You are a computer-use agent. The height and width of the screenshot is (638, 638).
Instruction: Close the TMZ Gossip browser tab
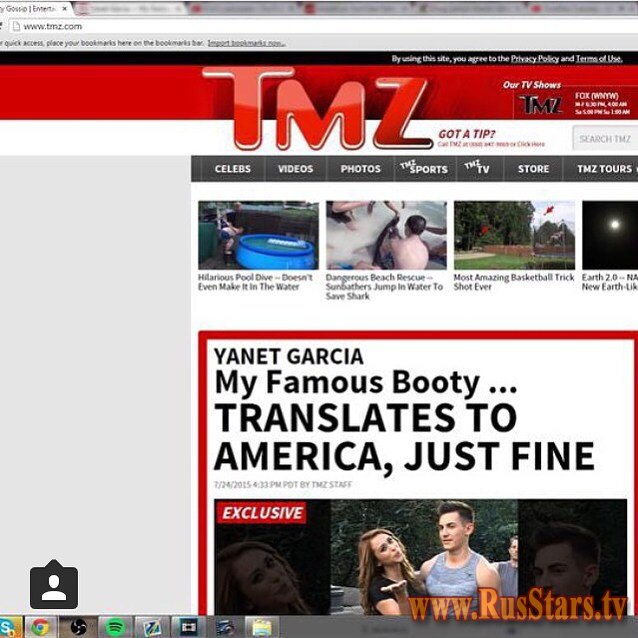[64, 8]
